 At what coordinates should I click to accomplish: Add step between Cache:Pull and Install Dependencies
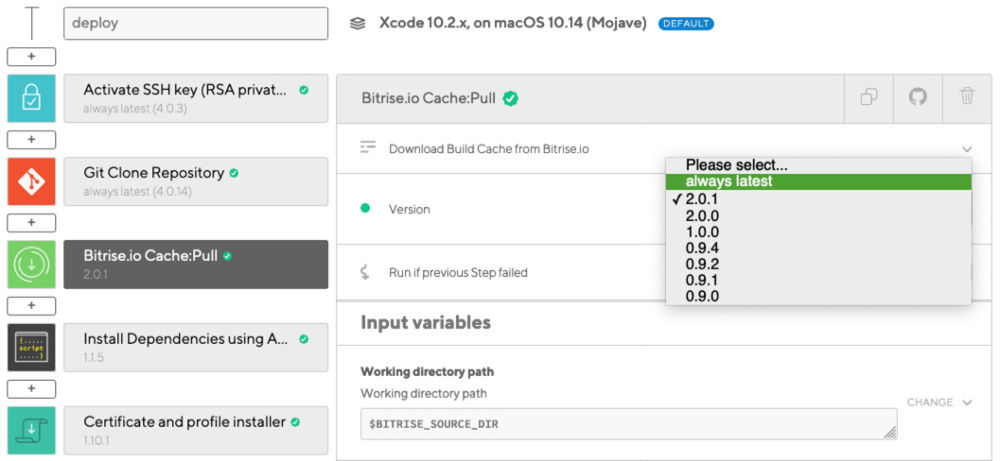tap(31, 305)
